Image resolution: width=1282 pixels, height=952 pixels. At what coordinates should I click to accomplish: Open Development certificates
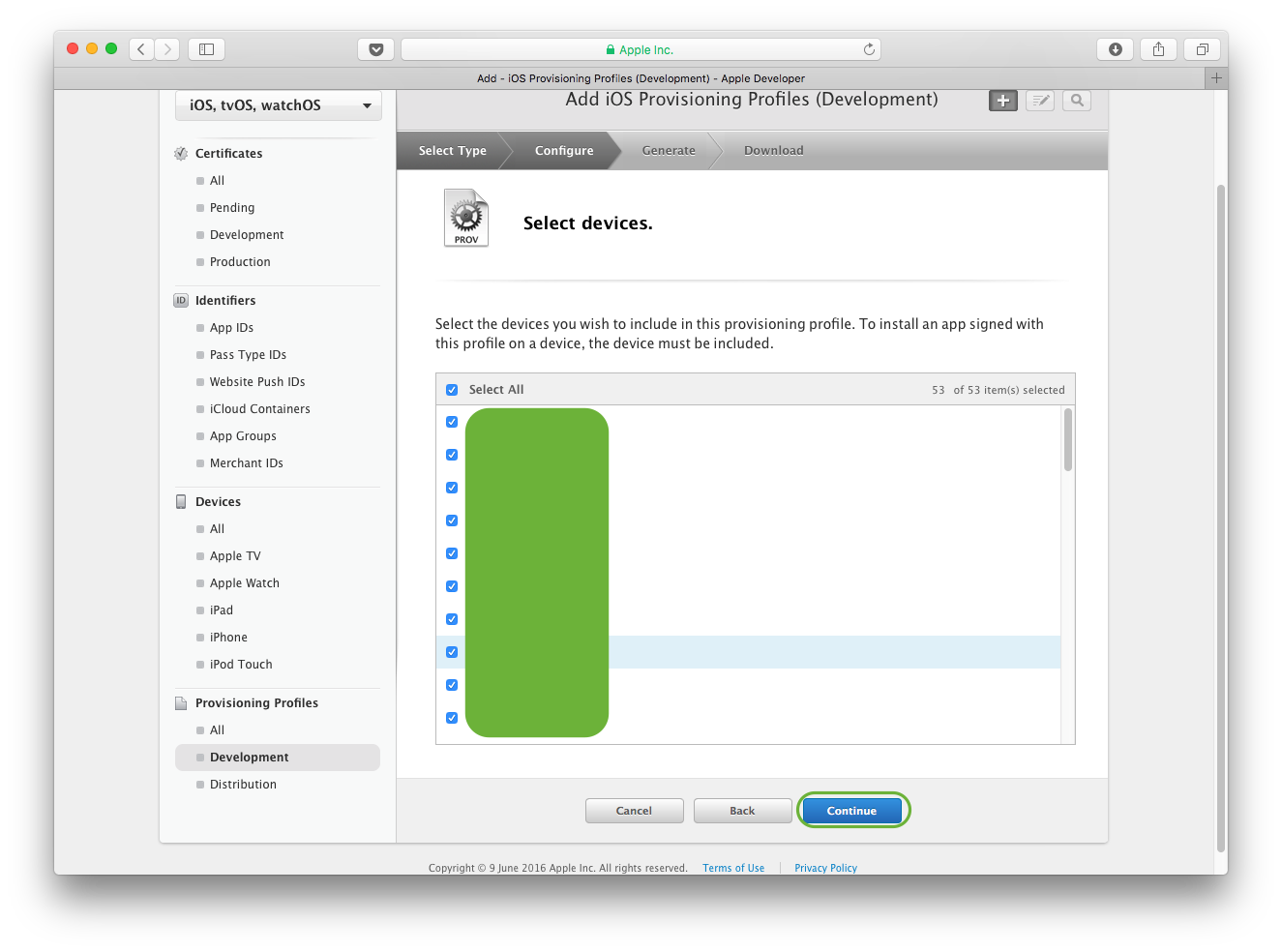(247, 234)
